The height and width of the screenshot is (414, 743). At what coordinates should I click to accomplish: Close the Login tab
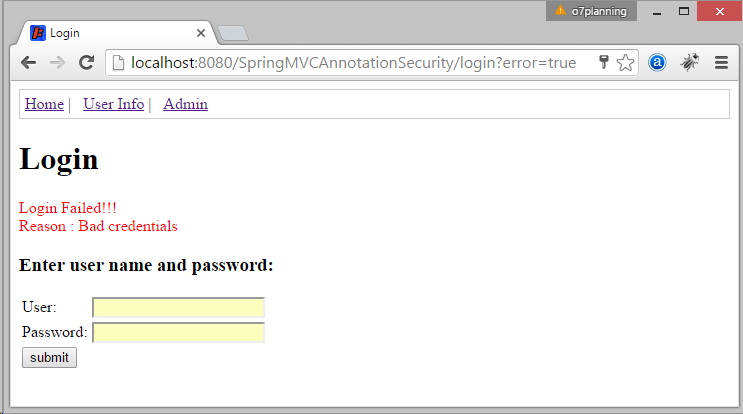(x=201, y=33)
